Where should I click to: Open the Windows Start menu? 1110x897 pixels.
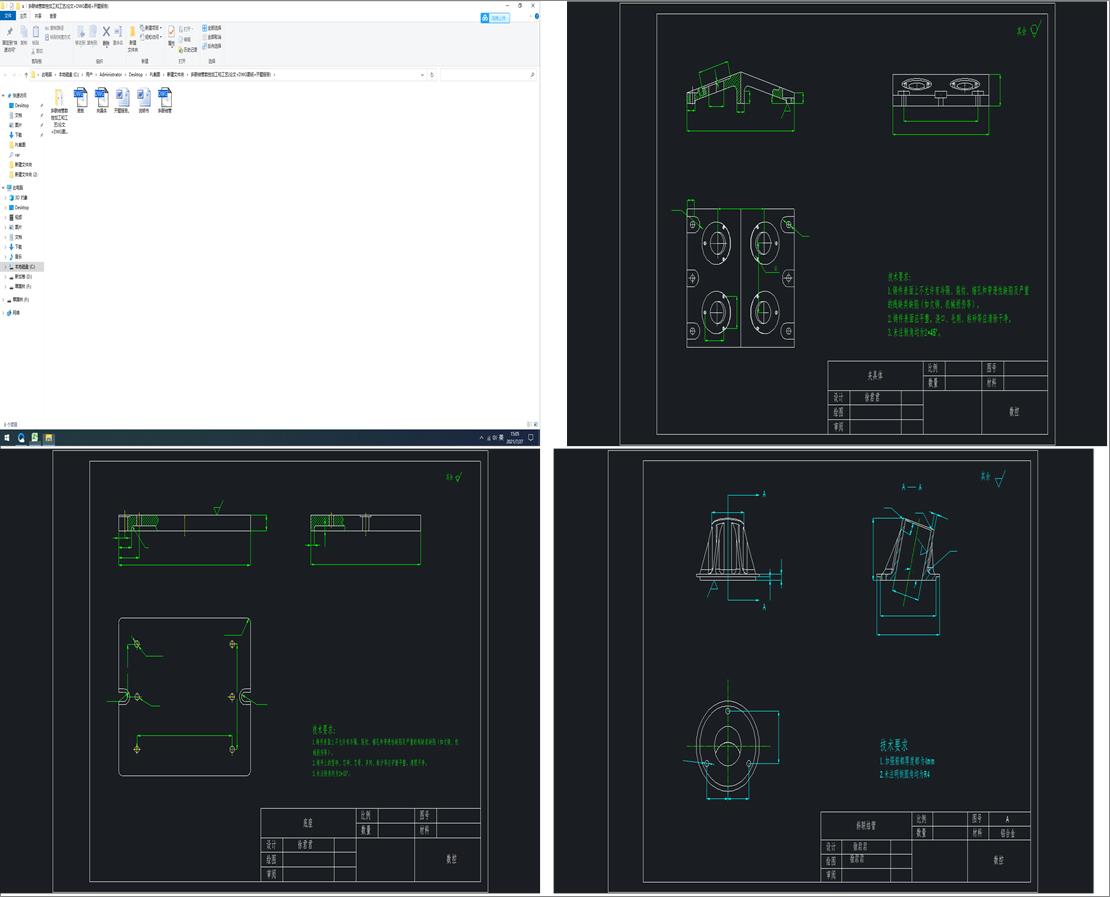pos(7,438)
